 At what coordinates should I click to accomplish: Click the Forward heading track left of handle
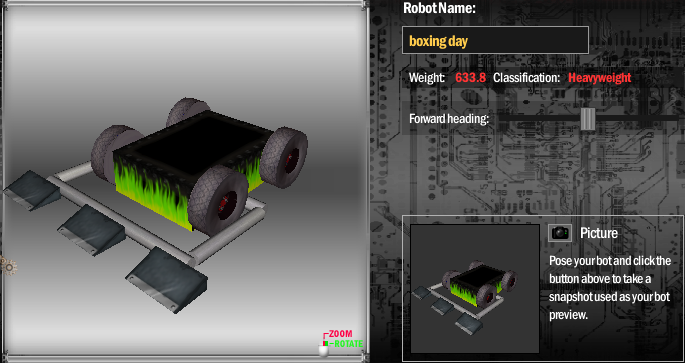pos(539,118)
